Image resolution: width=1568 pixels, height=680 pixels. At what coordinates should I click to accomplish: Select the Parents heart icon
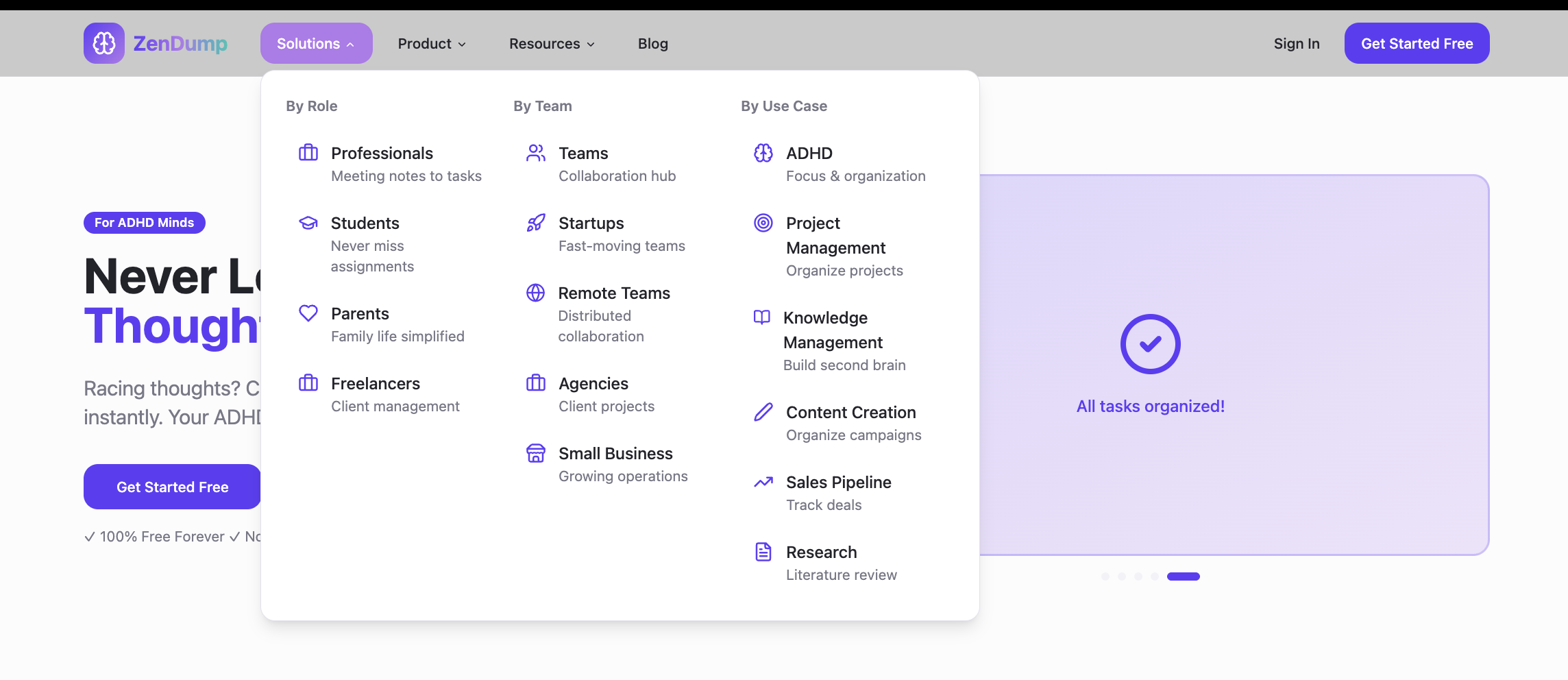click(x=308, y=313)
